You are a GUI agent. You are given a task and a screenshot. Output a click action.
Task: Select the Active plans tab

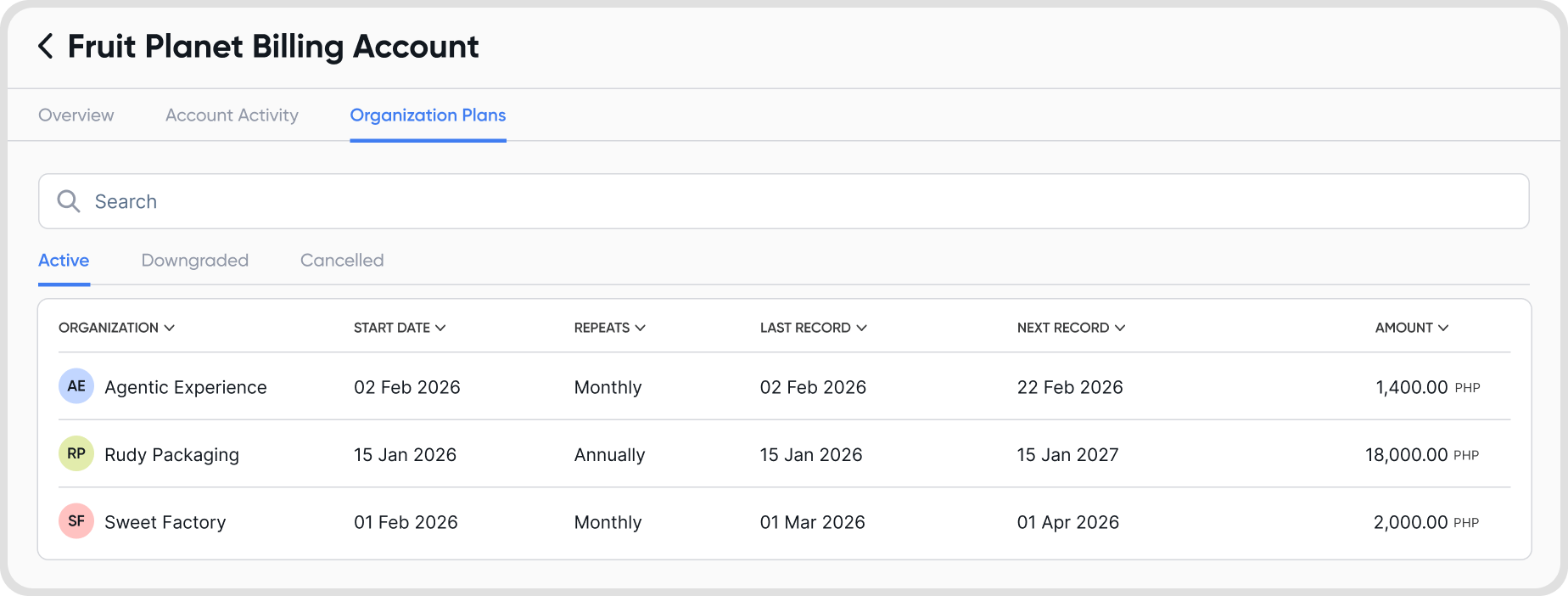point(64,261)
